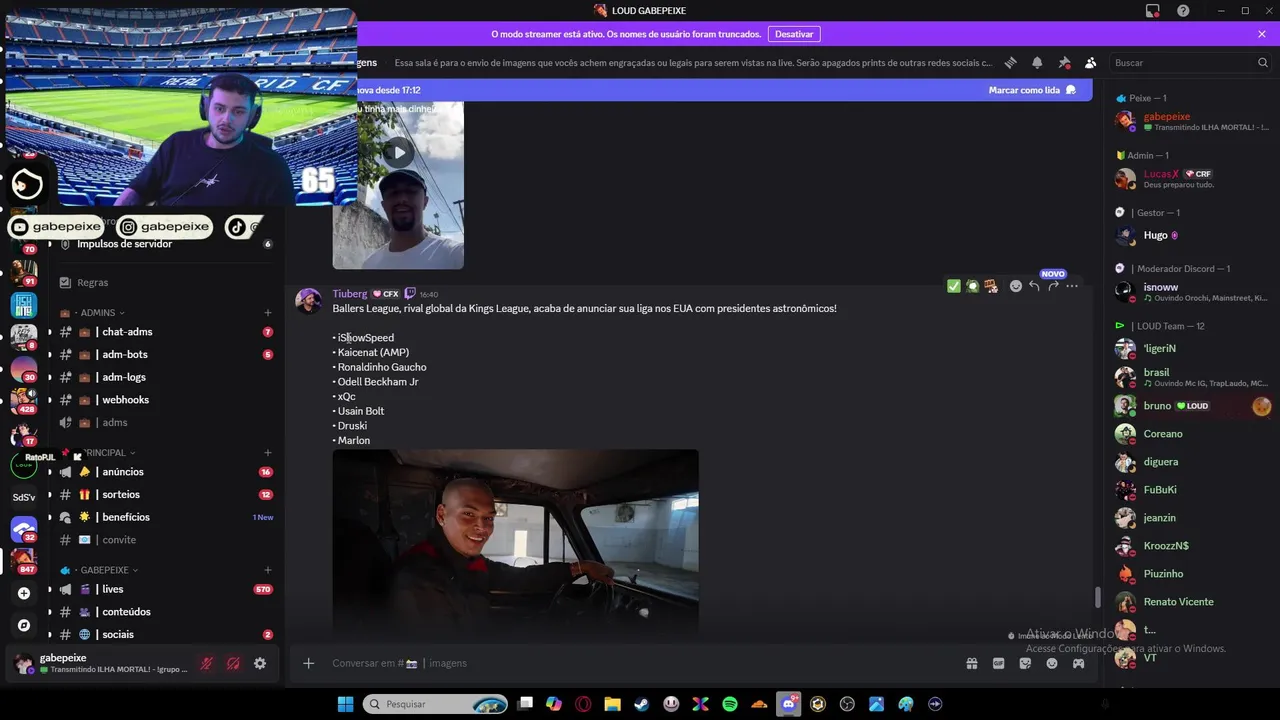The image size is (1280, 720).
Task: Create channel in PRINCIPAL category
Action: coord(267,453)
